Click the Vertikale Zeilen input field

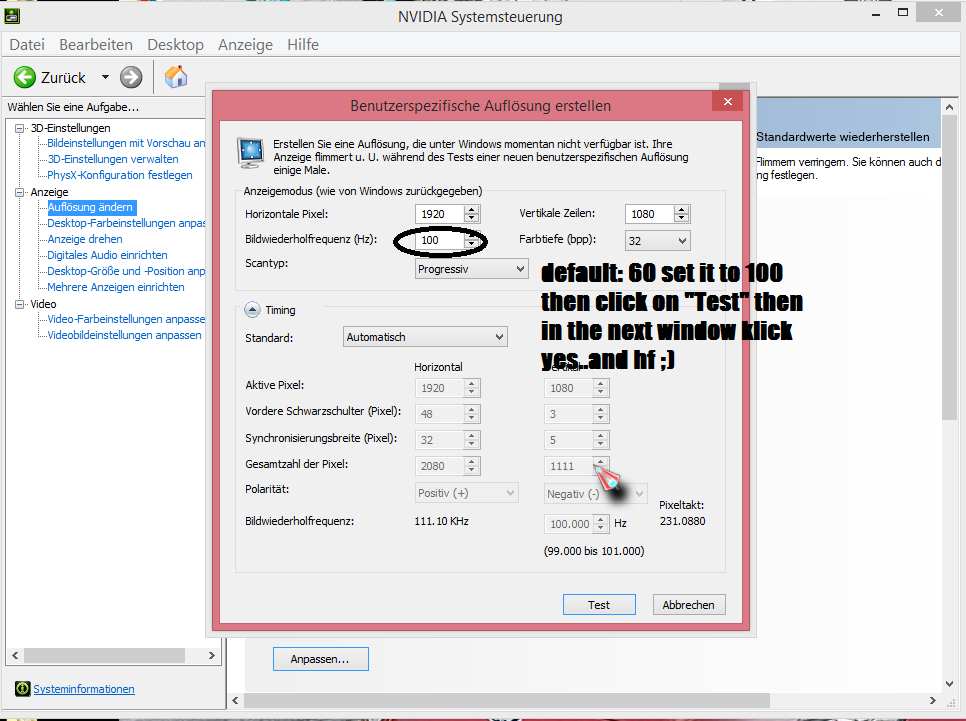pyautogui.click(x=649, y=214)
